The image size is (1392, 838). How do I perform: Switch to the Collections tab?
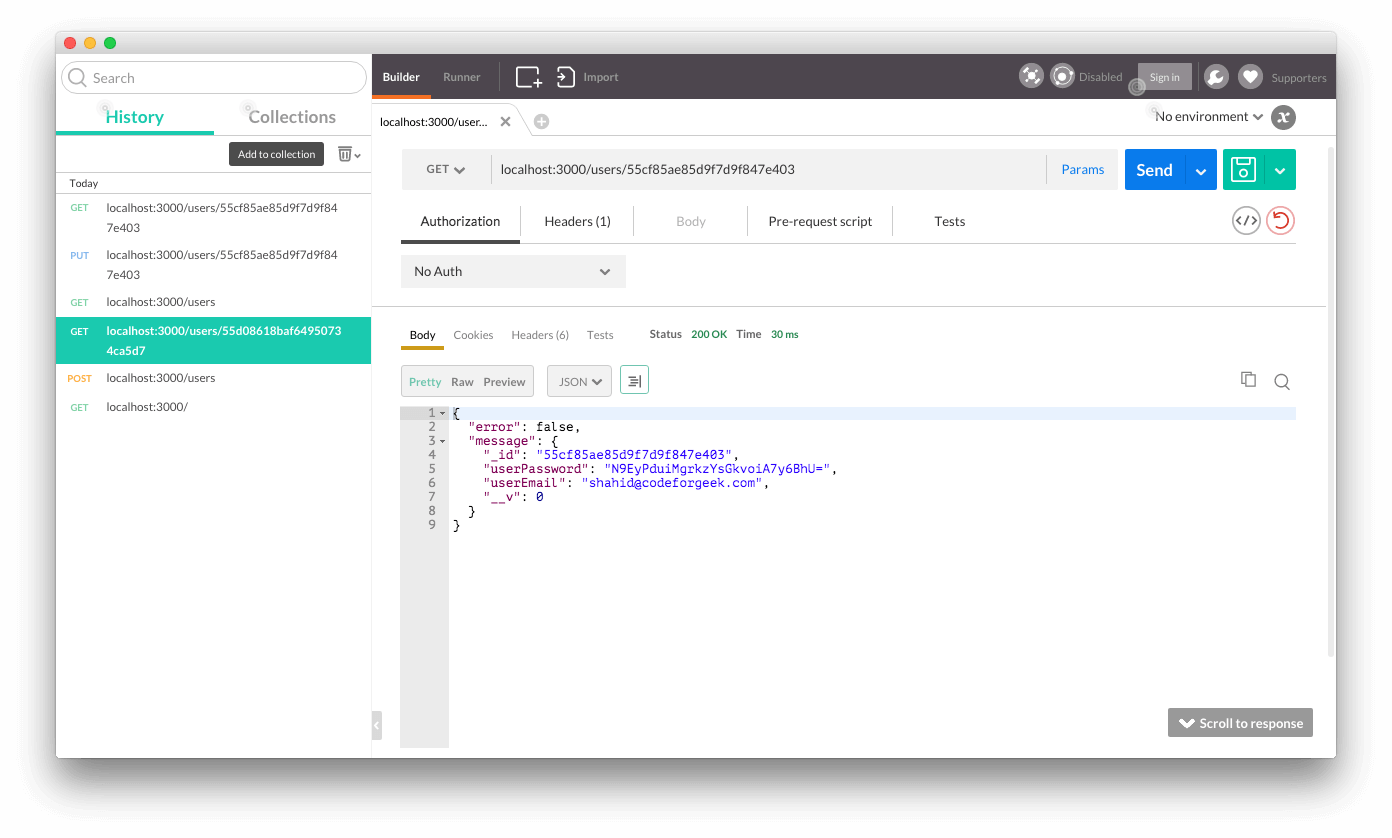click(293, 116)
